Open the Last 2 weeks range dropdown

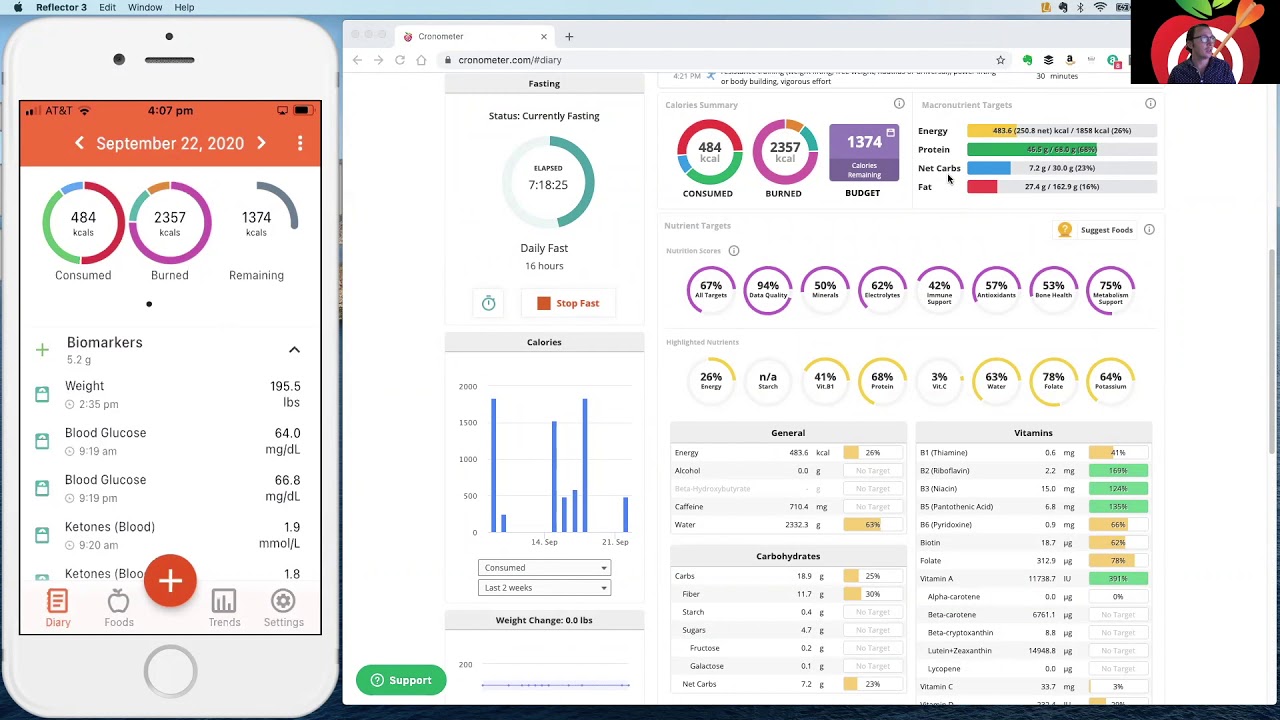[544, 587]
